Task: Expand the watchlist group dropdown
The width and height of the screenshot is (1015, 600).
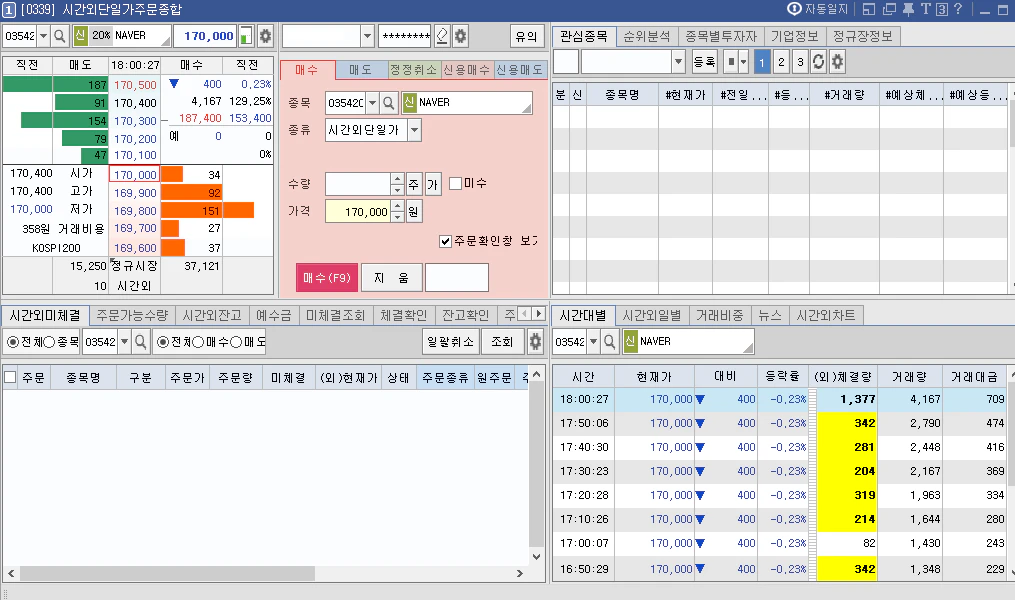Action: pos(678,61)
